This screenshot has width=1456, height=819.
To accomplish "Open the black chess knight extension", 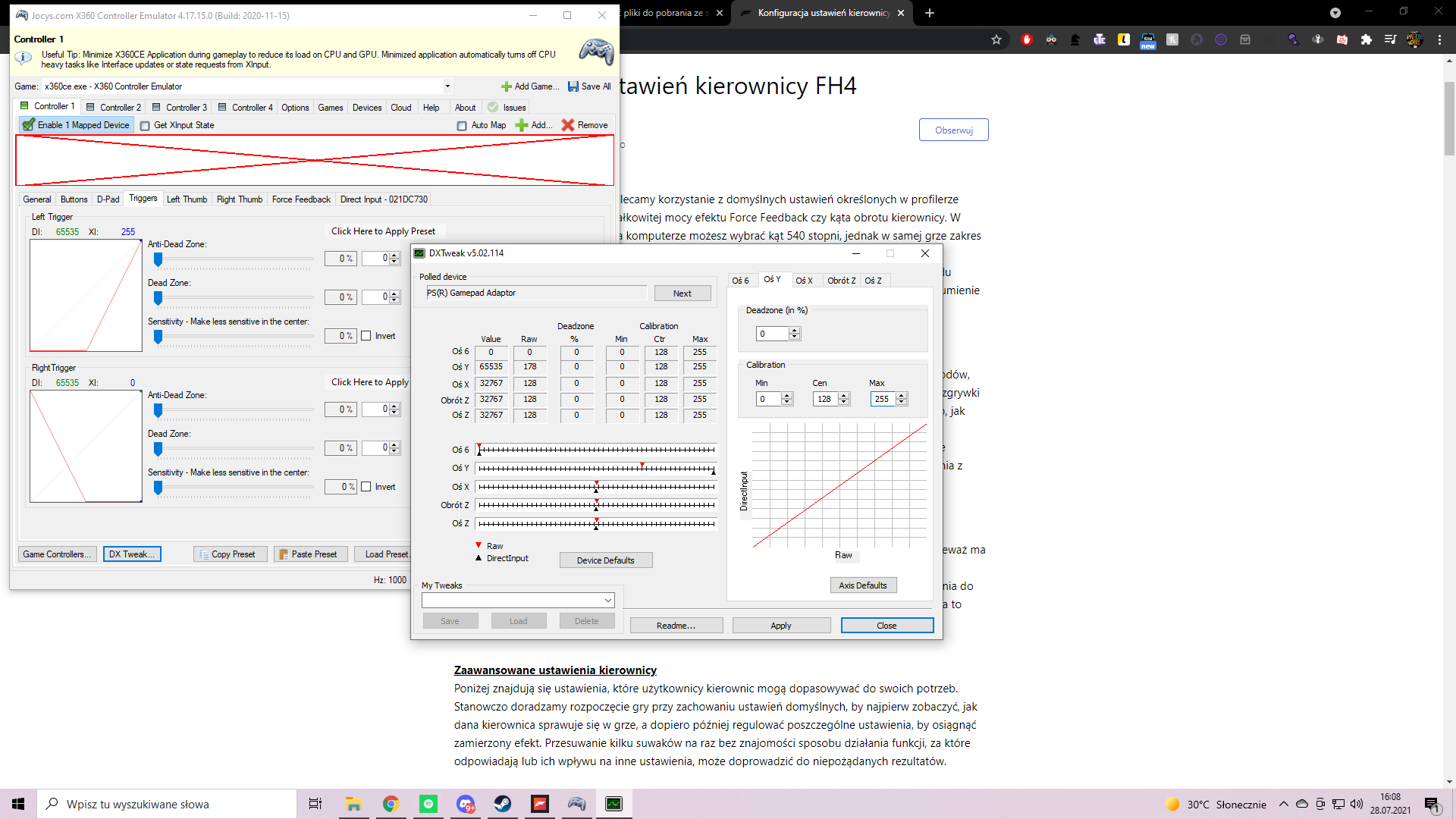I will coord(1075,39).
